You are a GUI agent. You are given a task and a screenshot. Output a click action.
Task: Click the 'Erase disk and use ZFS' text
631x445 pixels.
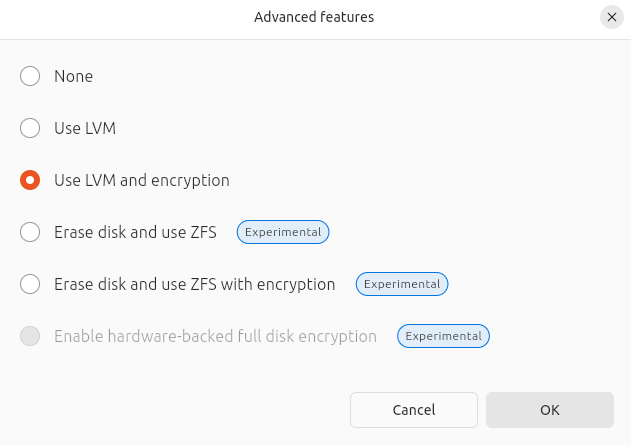tap(135, 232)
